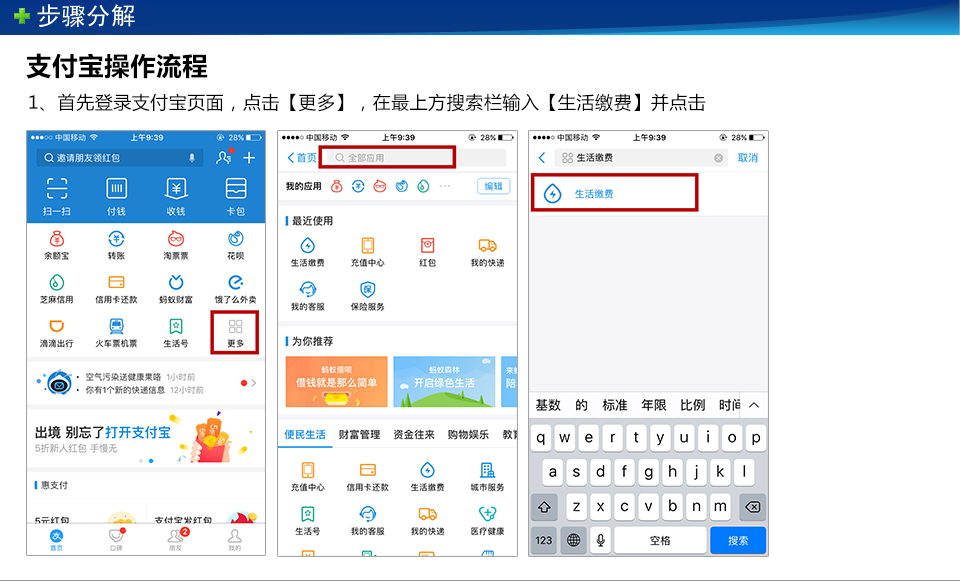This screenshot has height=581, width=960.
Task: Select the 财富管理 tab
Action: click(x=359, y=435)
